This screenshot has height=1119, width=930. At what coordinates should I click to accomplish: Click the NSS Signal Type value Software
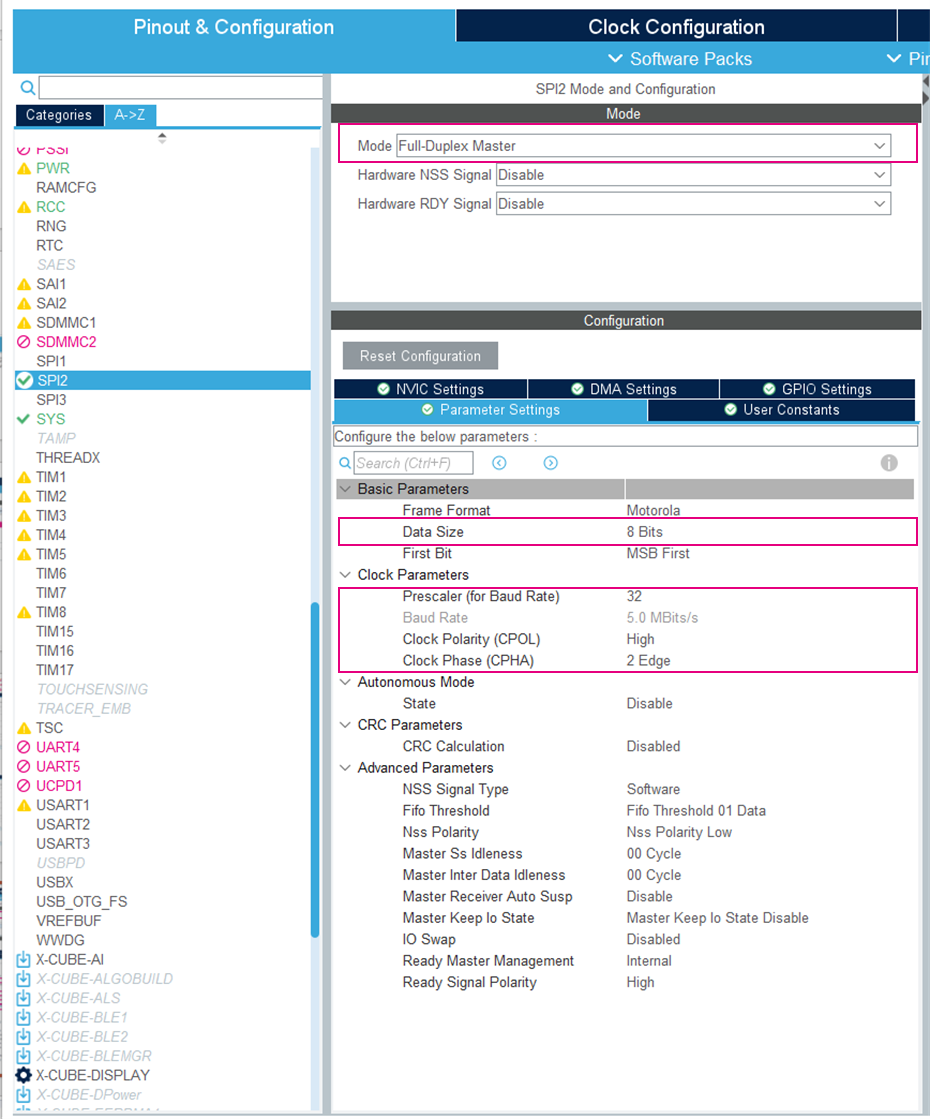tap(653, 789)
